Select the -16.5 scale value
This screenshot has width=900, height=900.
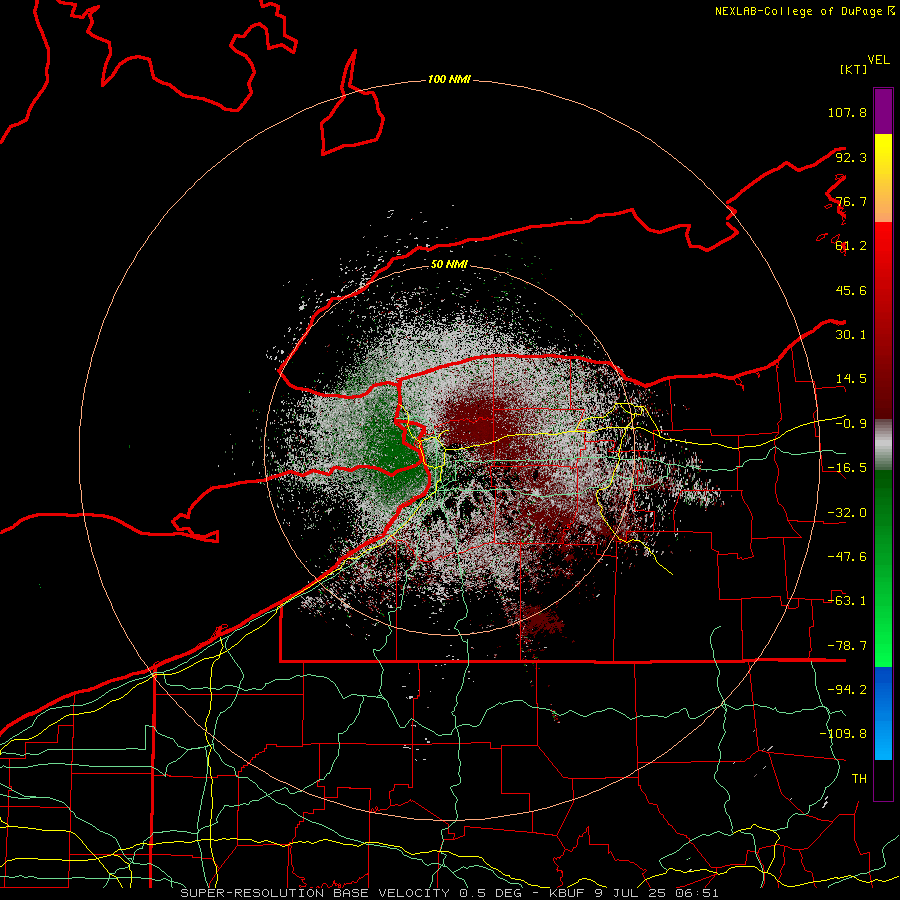[x=847, y=468]
